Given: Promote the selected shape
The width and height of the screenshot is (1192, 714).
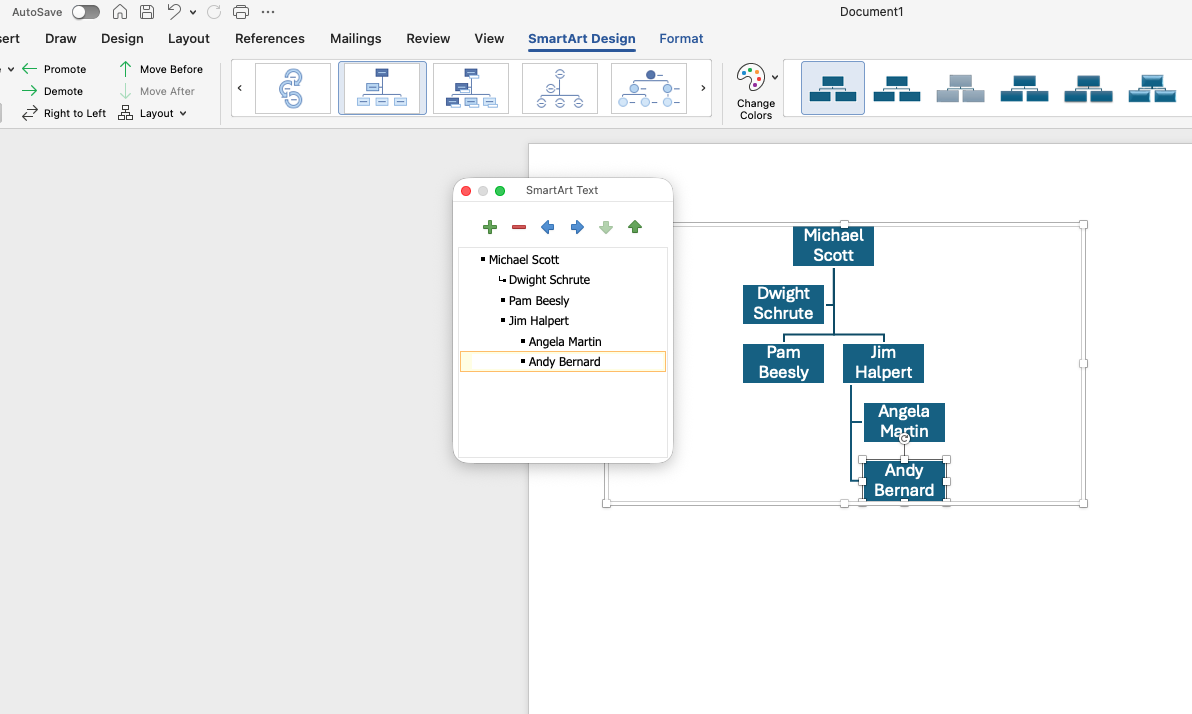Looking at the screenshot, I should pos(54,69).
